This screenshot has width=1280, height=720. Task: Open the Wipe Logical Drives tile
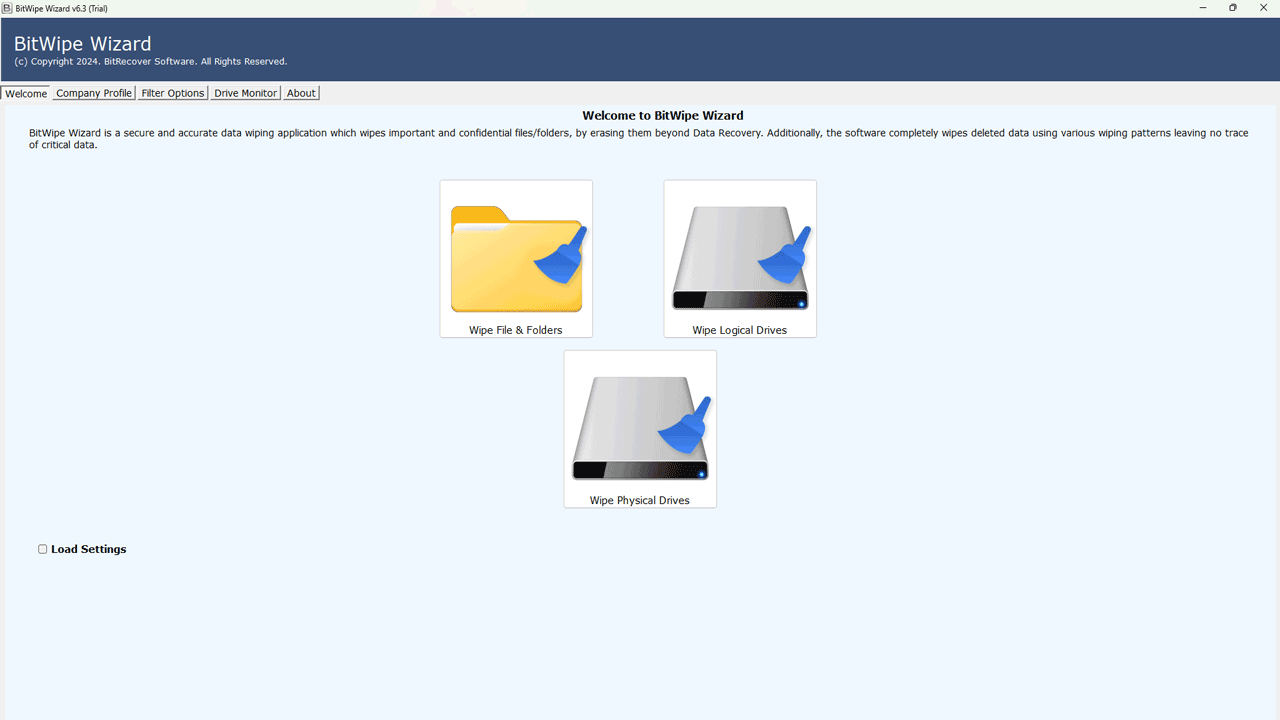pyautogui.click(x=740, y=259)
